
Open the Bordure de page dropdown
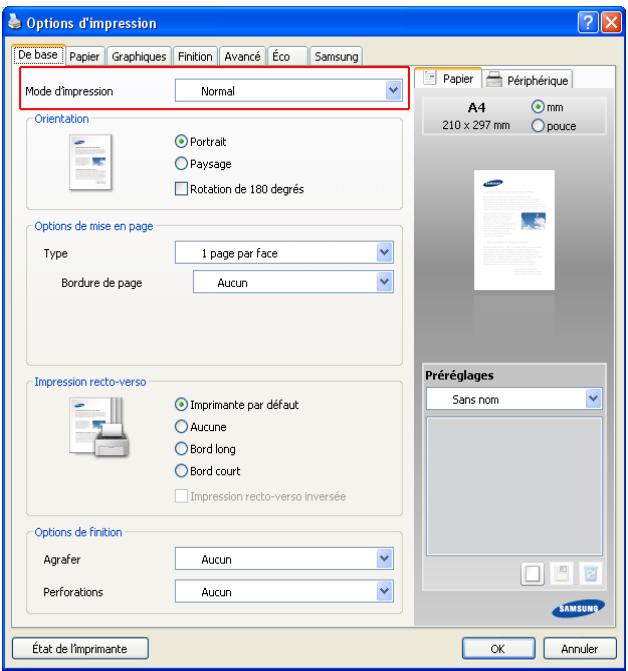[x=293, y=282]
